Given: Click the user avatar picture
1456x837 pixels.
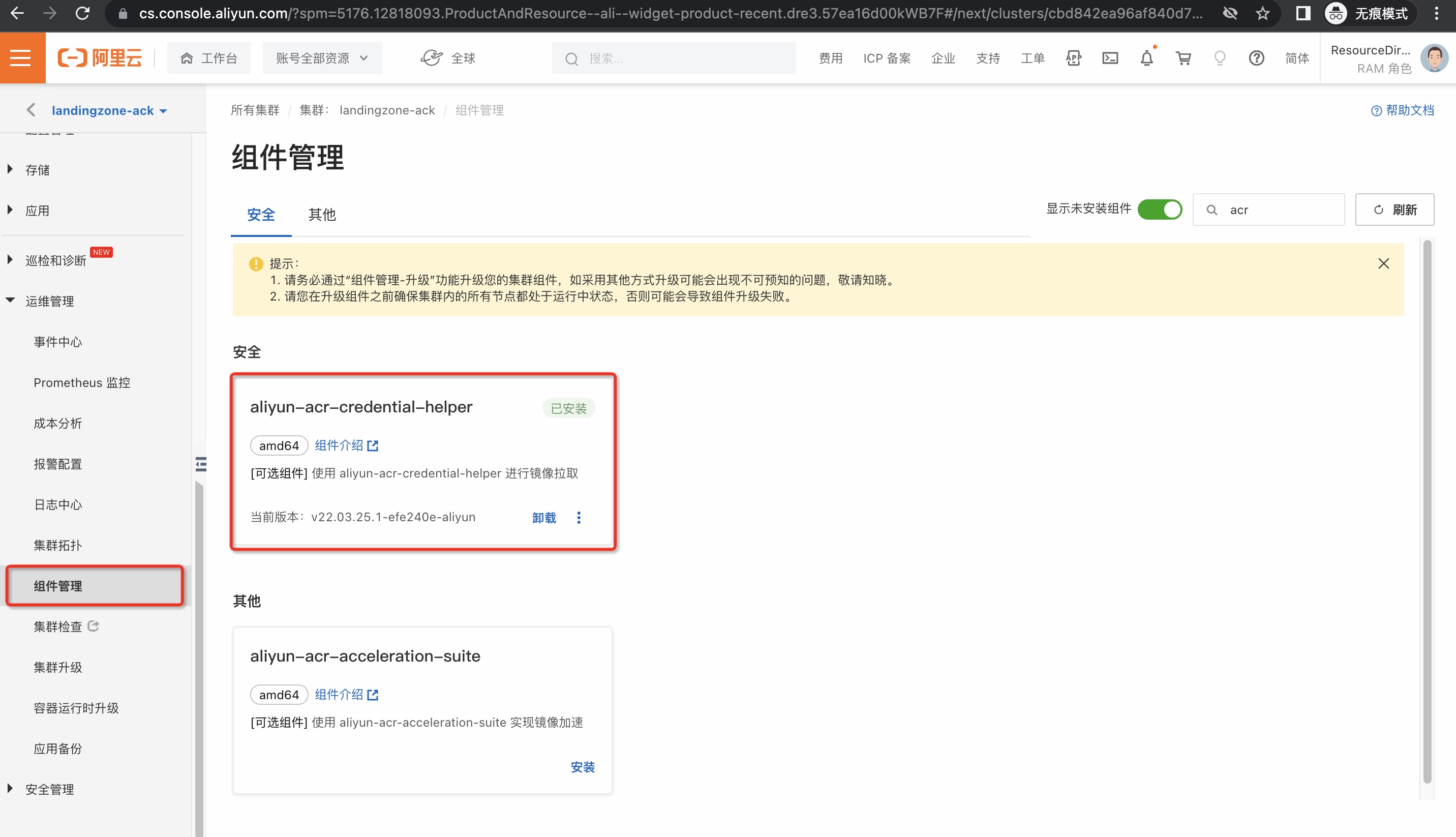Looking at the screenshot, I should click(1434, 58).
